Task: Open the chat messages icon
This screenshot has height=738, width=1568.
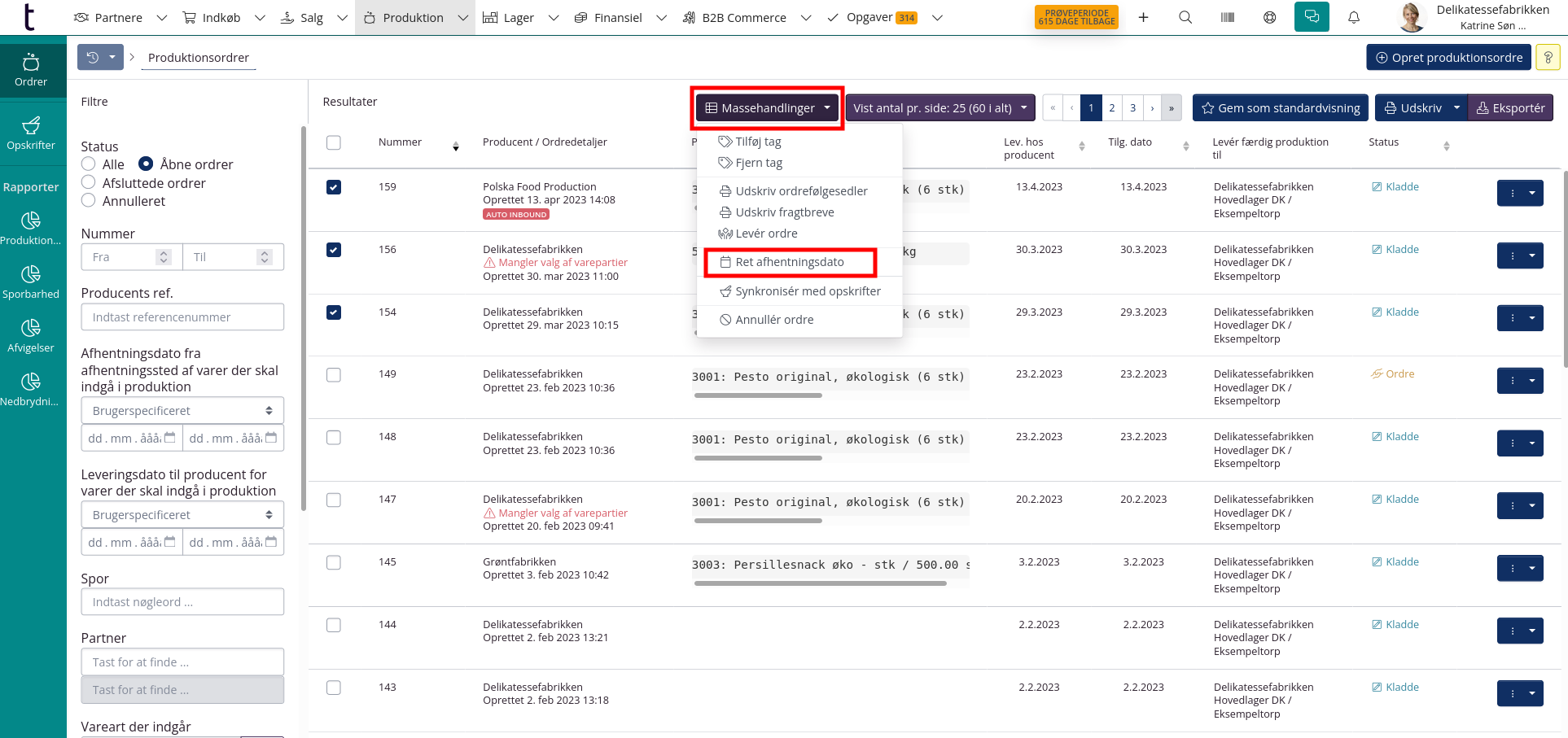Action: (1312, 17)
